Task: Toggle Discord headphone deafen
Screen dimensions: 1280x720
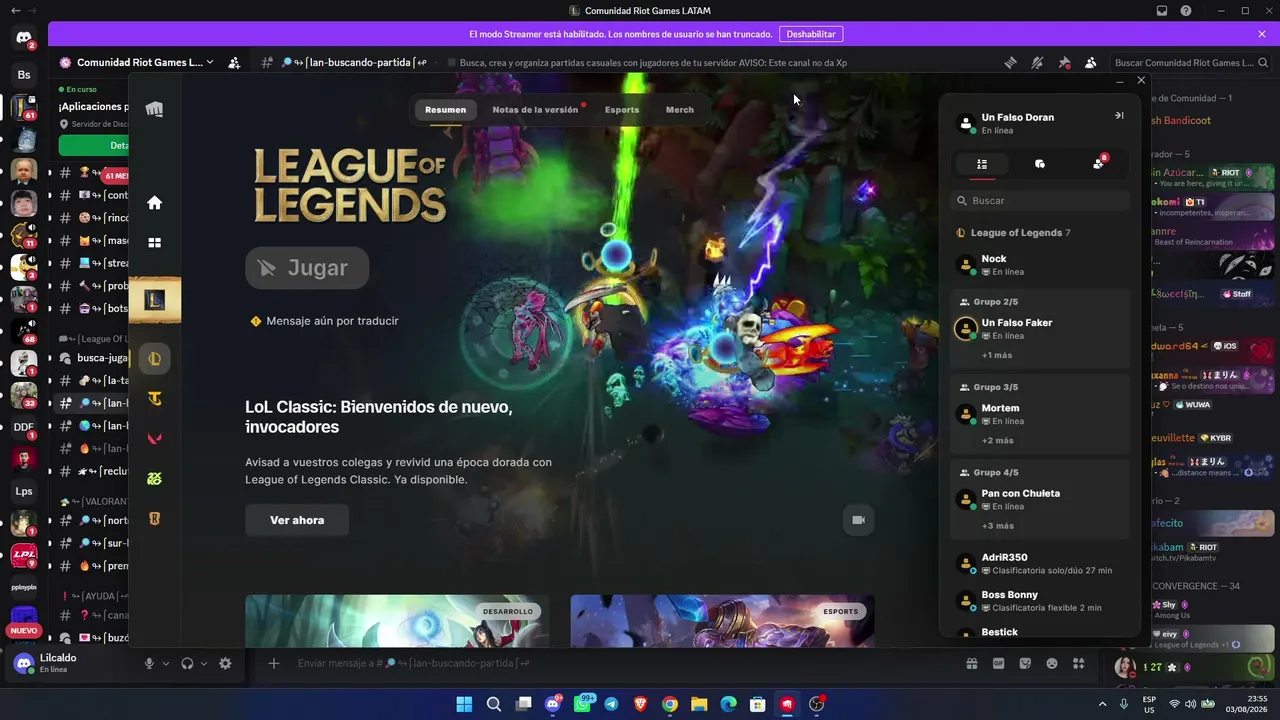Action: pos(187,663)
